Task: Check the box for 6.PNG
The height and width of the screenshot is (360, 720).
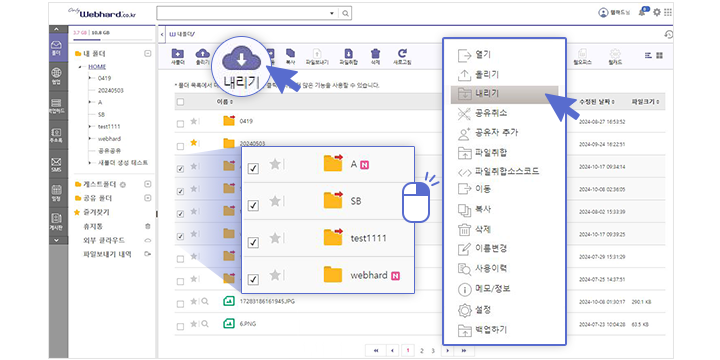Action: [x=180, y=326]
